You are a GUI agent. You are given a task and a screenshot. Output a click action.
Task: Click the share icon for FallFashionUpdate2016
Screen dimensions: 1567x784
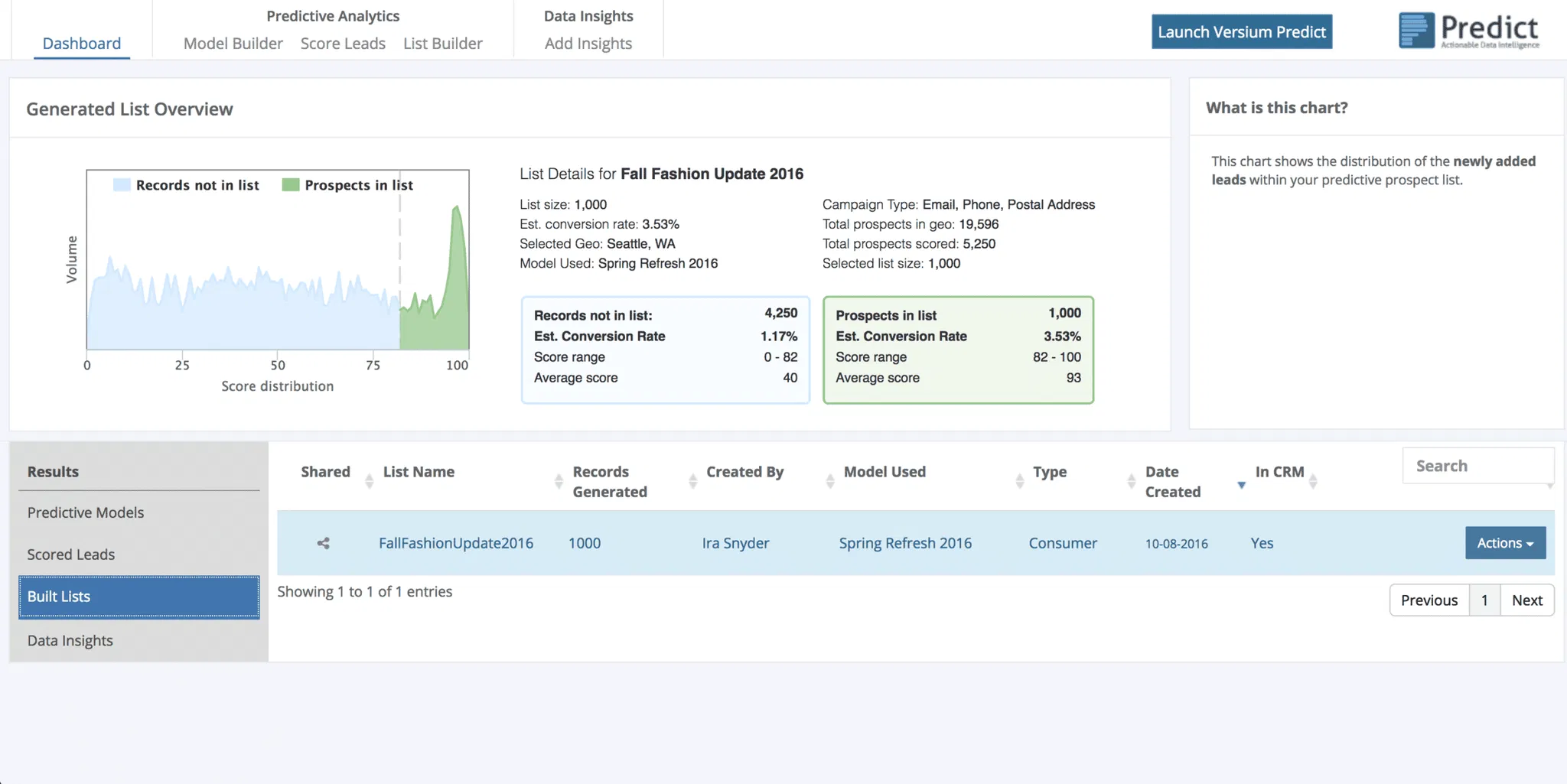pos(324,543)
